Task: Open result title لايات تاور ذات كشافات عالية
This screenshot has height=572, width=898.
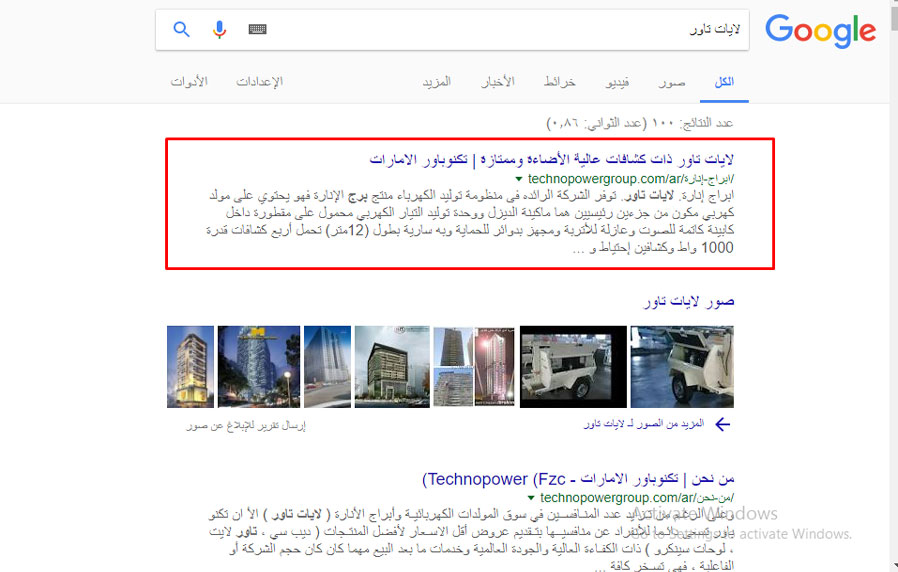Action: click(x=552, y=159)
